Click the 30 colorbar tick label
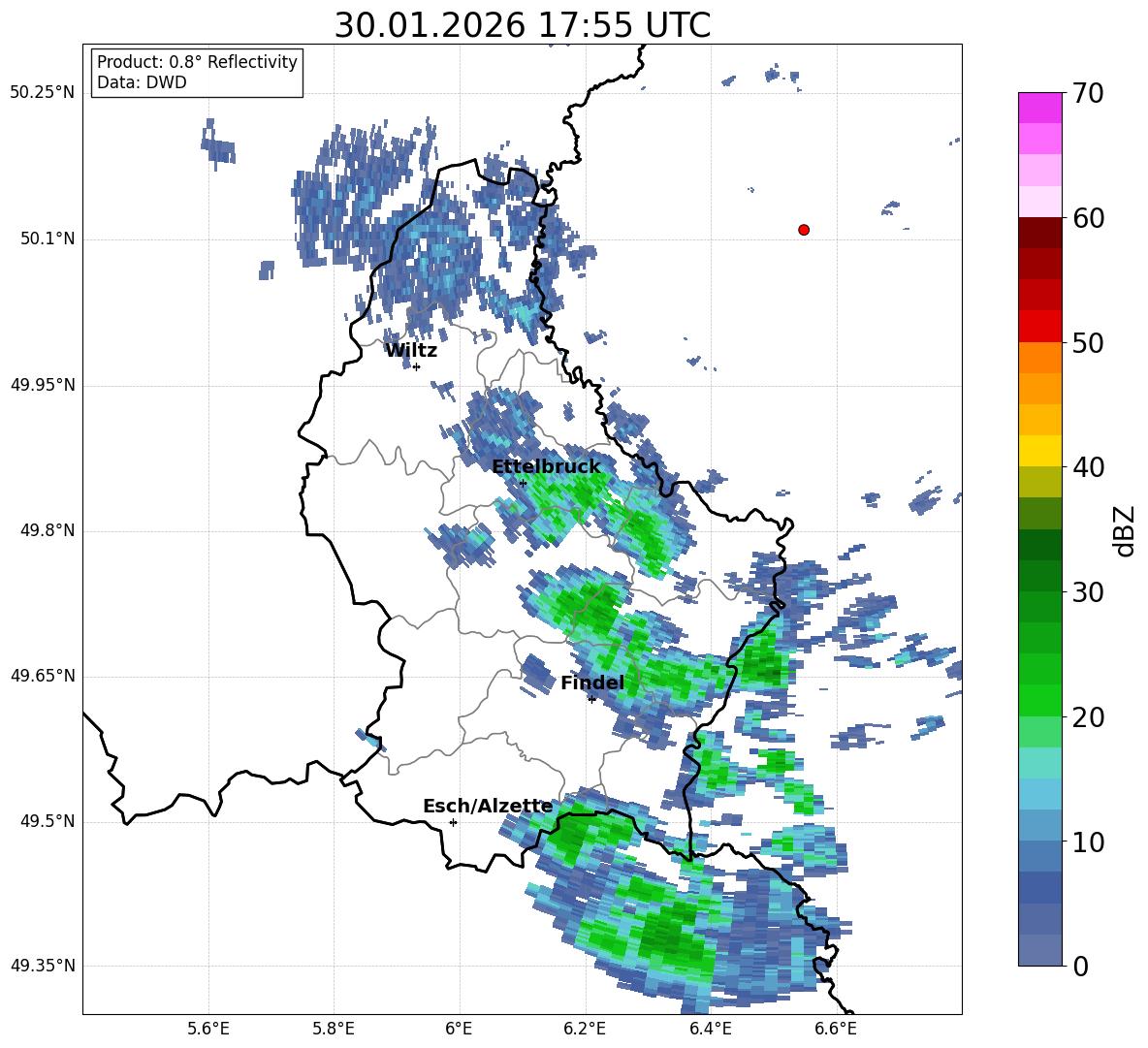The width and height of the screenshot is (1148, 1048). (1089, 592)
